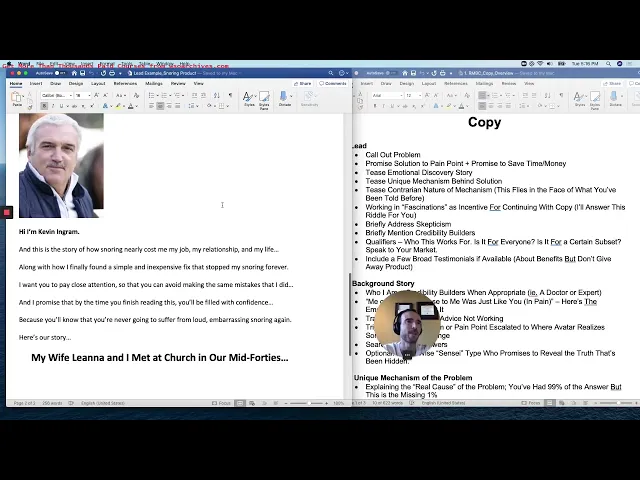This screenshot has height=480, width=640.
Task: Decrease indent in left Word window
Action: 194,95
